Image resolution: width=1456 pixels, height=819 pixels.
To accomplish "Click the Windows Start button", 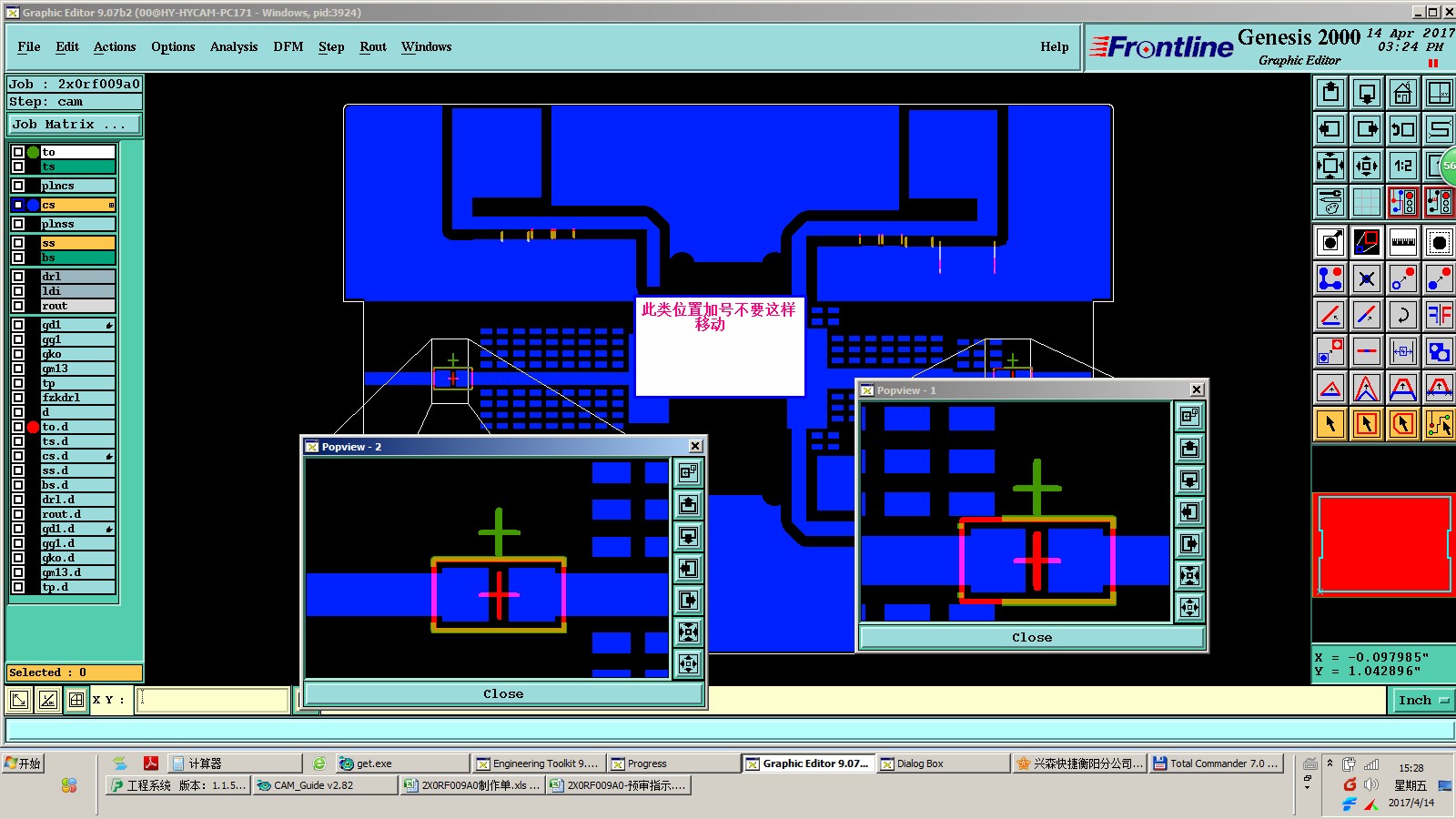I will pyautogui.click(x=23, y=763).
